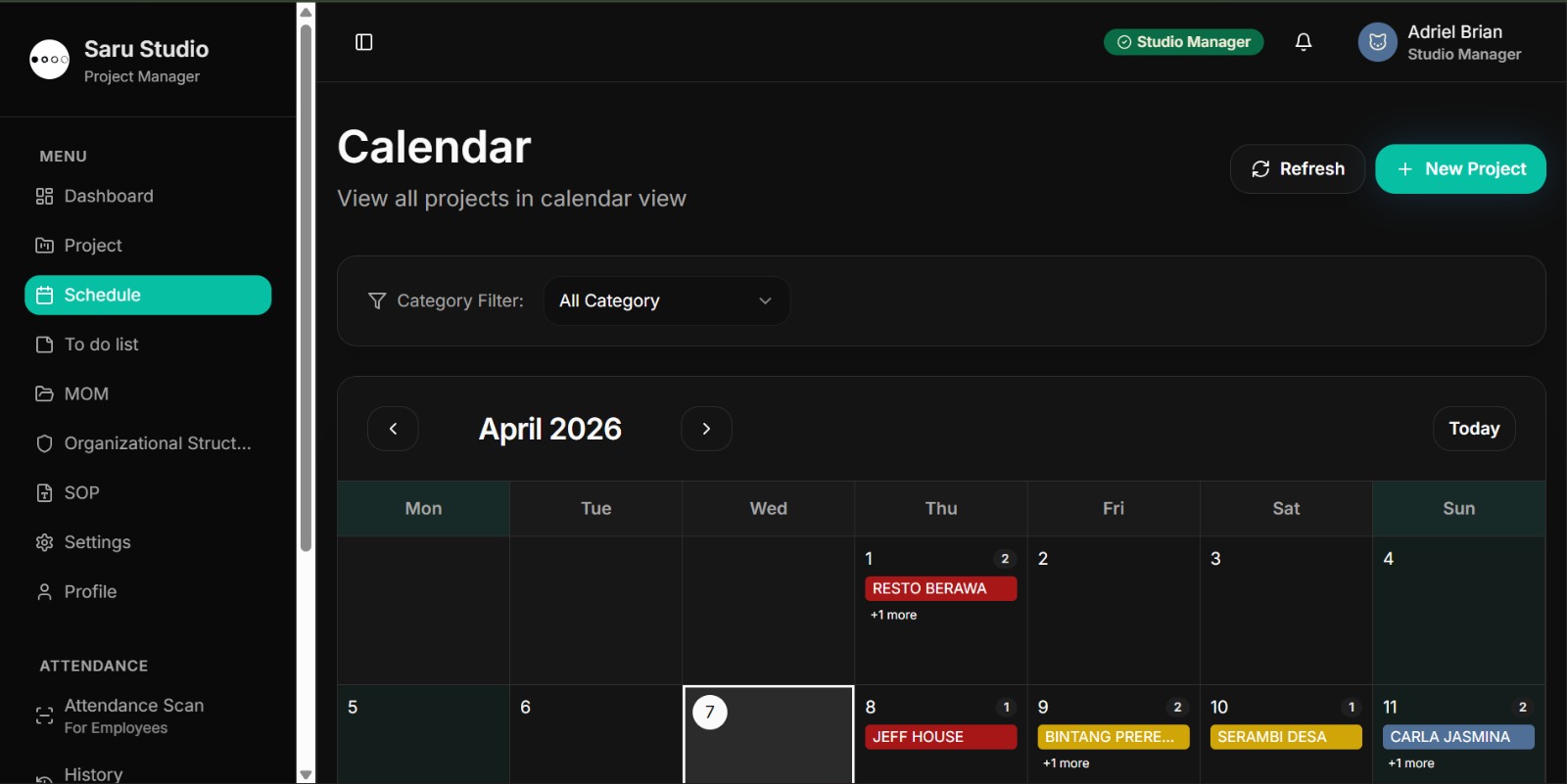Click the sidebar scrollbar down arrow
Screen dimensions: 1567x784
coord(306,775)
